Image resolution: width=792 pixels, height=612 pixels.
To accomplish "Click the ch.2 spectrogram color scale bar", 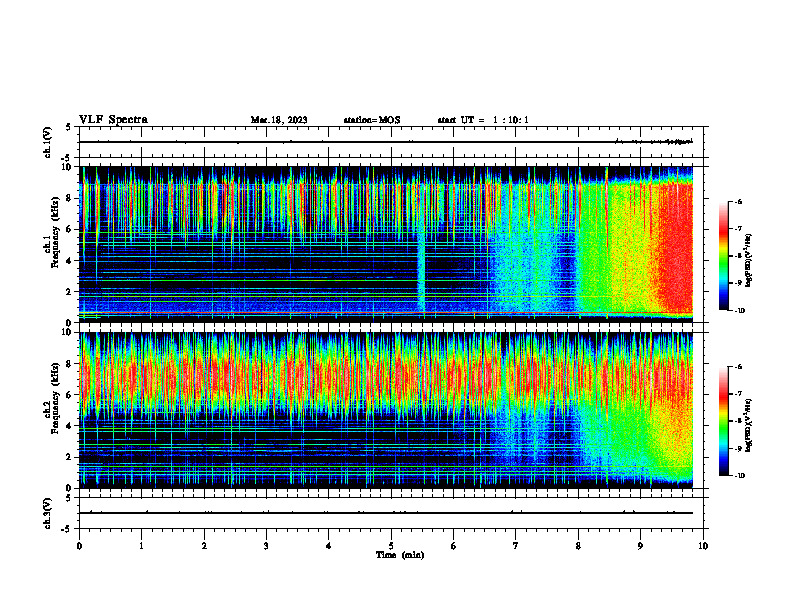I will (x=723, y=421).
